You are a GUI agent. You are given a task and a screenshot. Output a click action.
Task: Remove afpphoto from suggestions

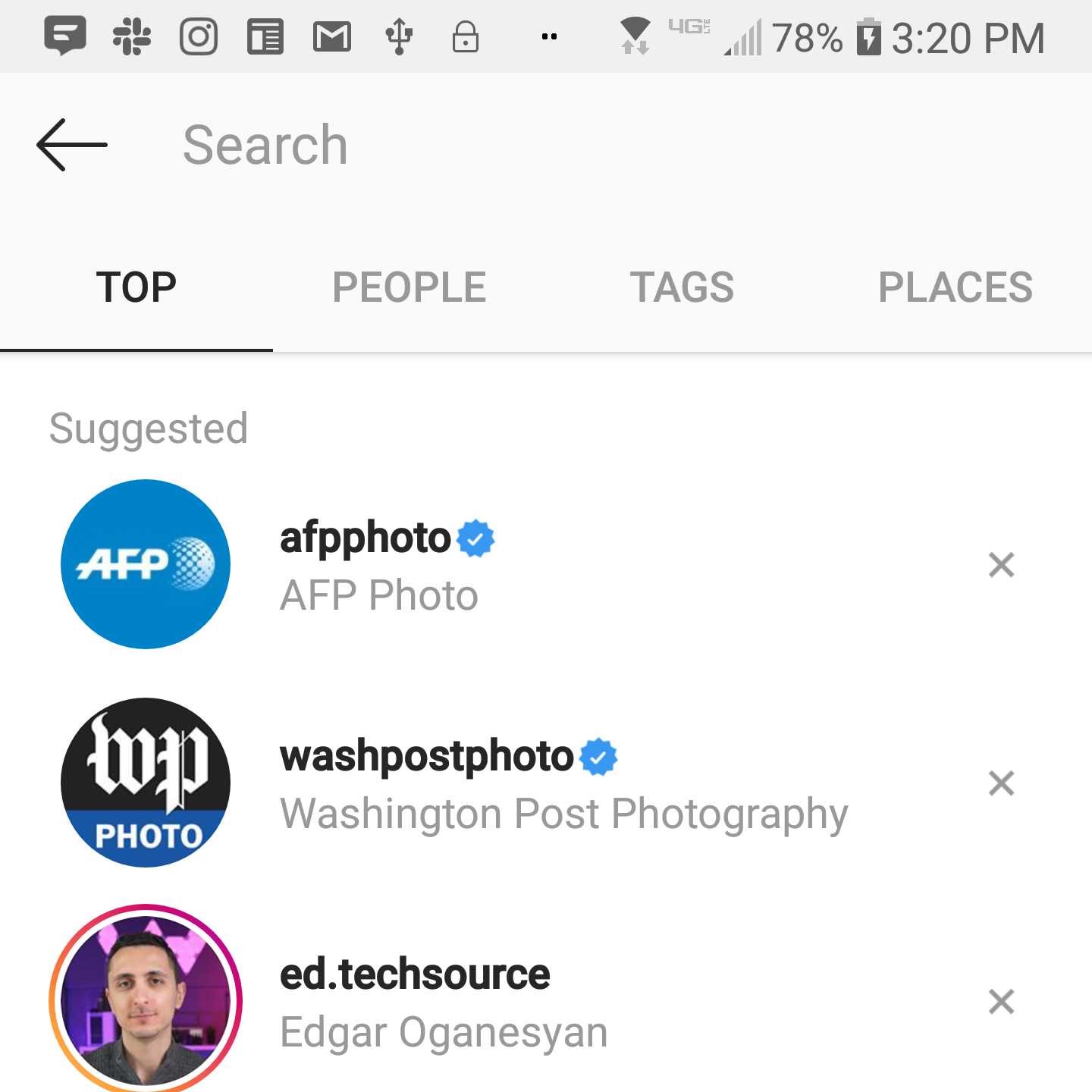click(x=1001, y=565)
